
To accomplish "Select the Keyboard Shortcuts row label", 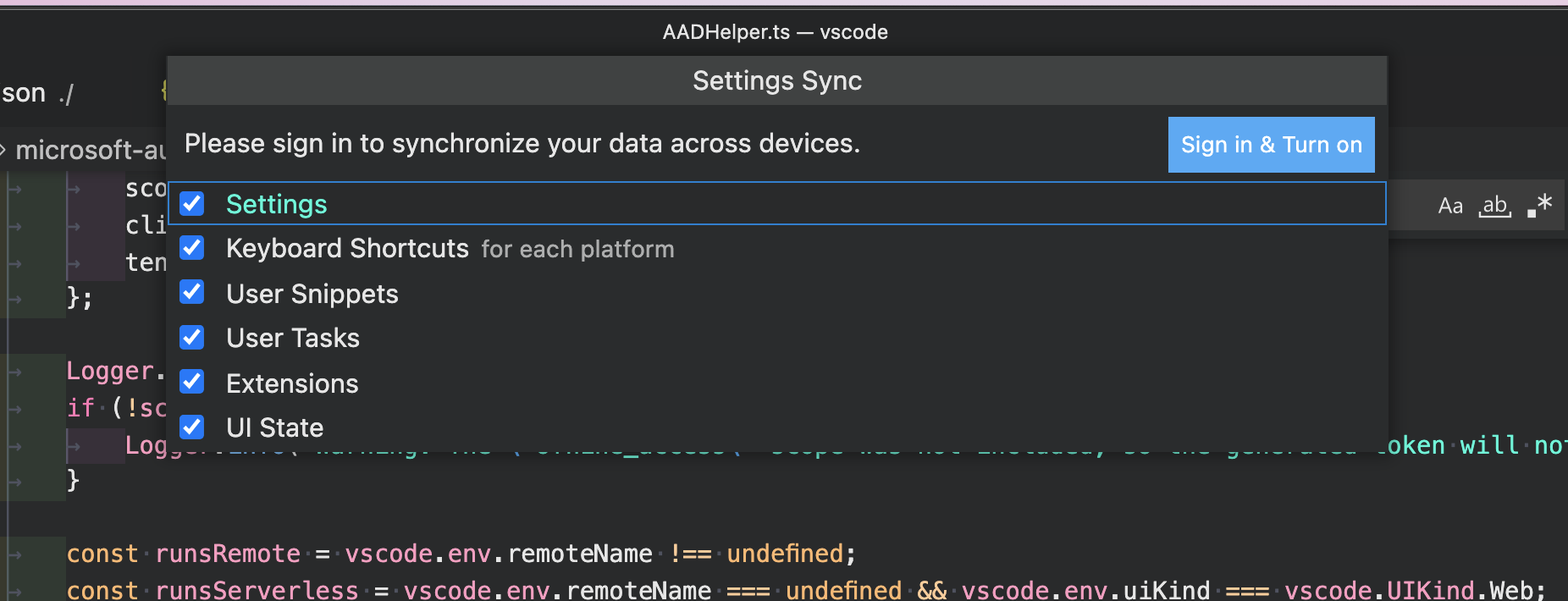I will pos(347,247).
